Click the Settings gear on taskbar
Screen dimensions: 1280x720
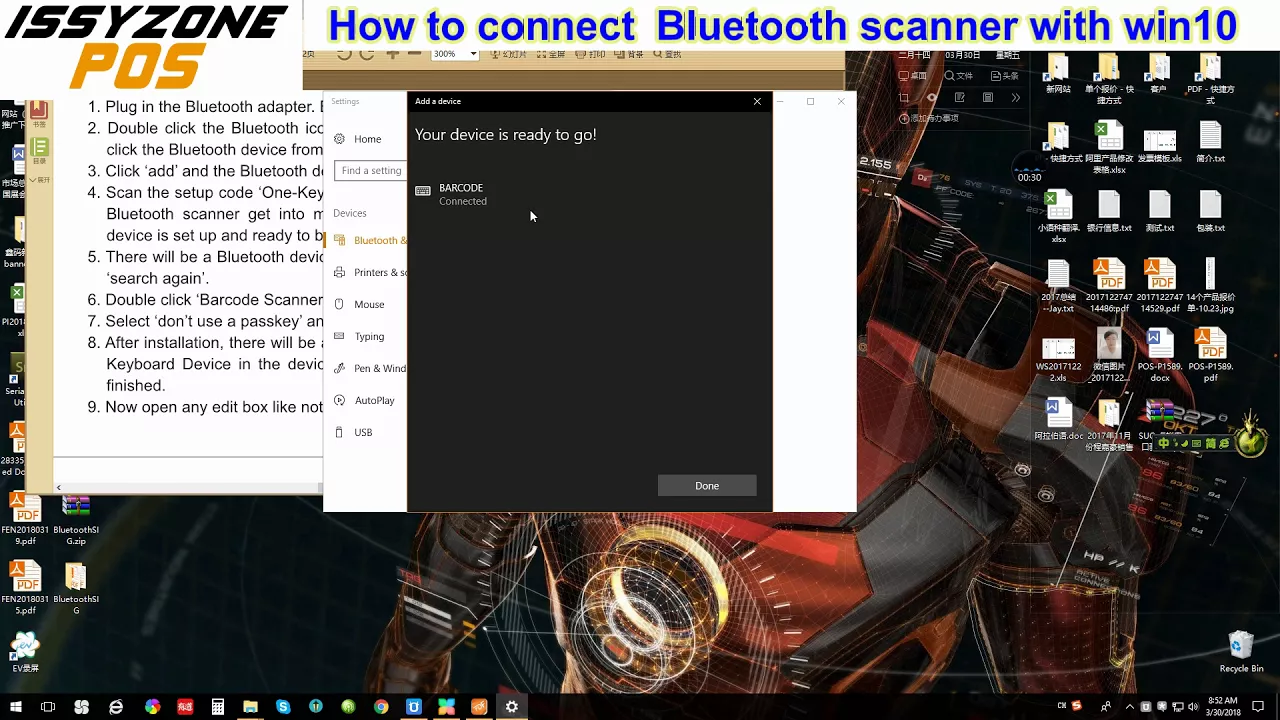coord(512,707)
